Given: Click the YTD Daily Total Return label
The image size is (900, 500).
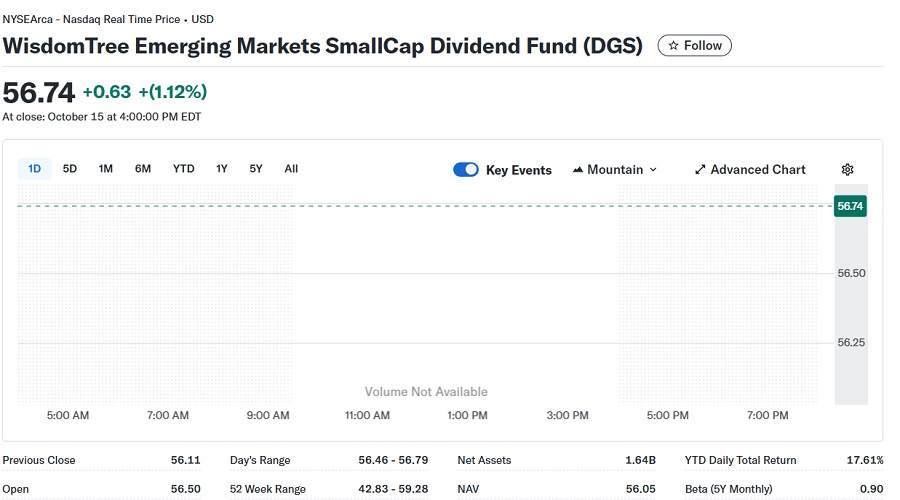Looking at the screenshot, I should point(740,460).
